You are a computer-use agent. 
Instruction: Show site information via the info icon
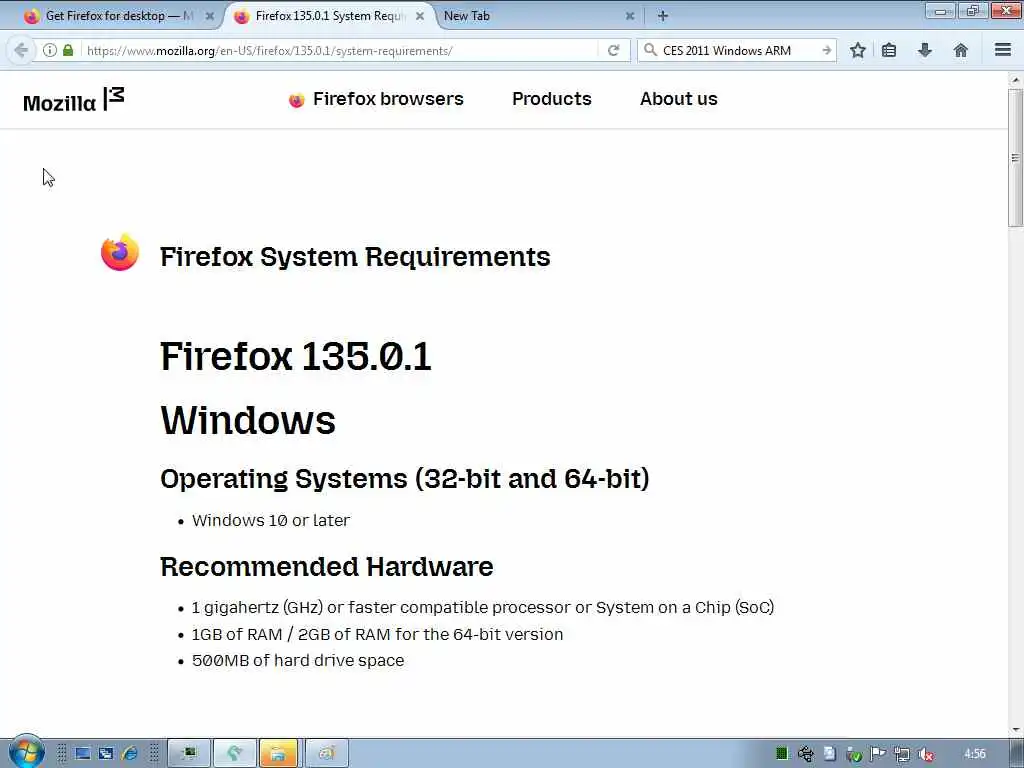[50, 50]
